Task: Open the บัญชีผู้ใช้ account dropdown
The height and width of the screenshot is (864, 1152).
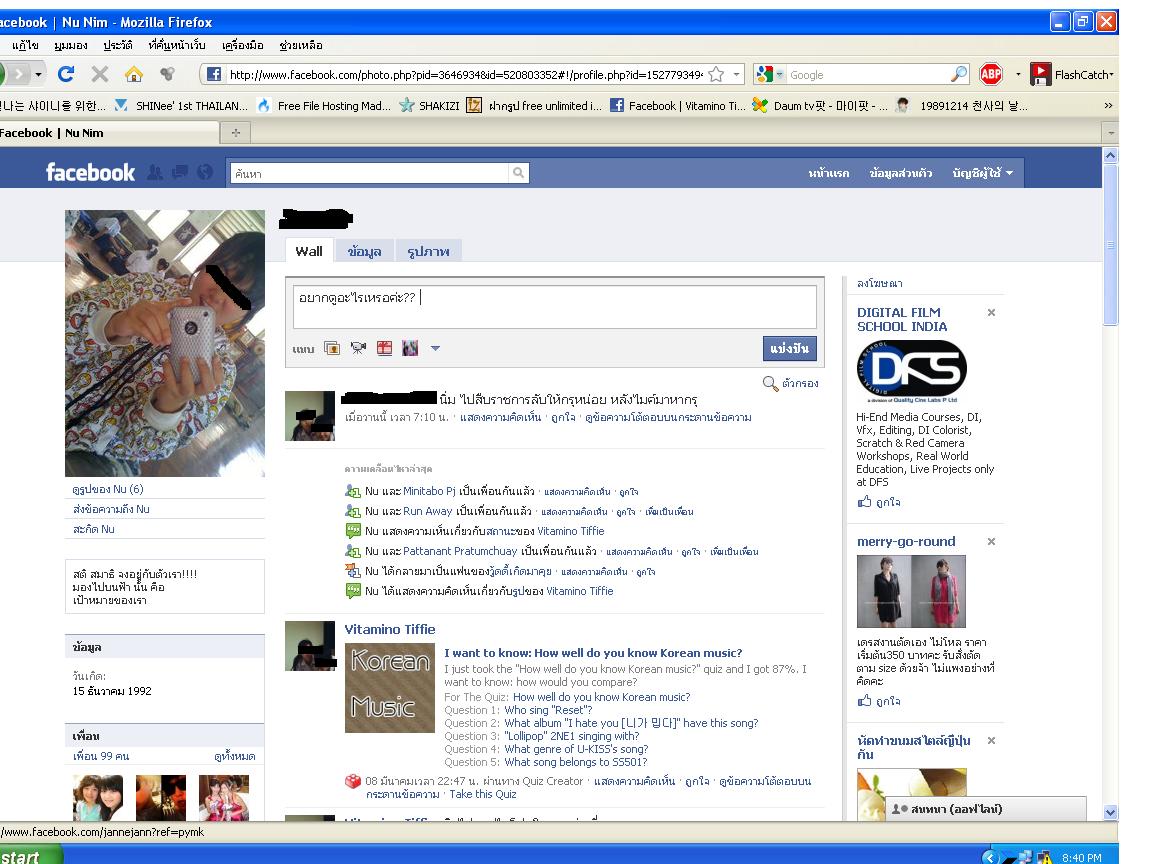Action: click(x=983, y=173)
